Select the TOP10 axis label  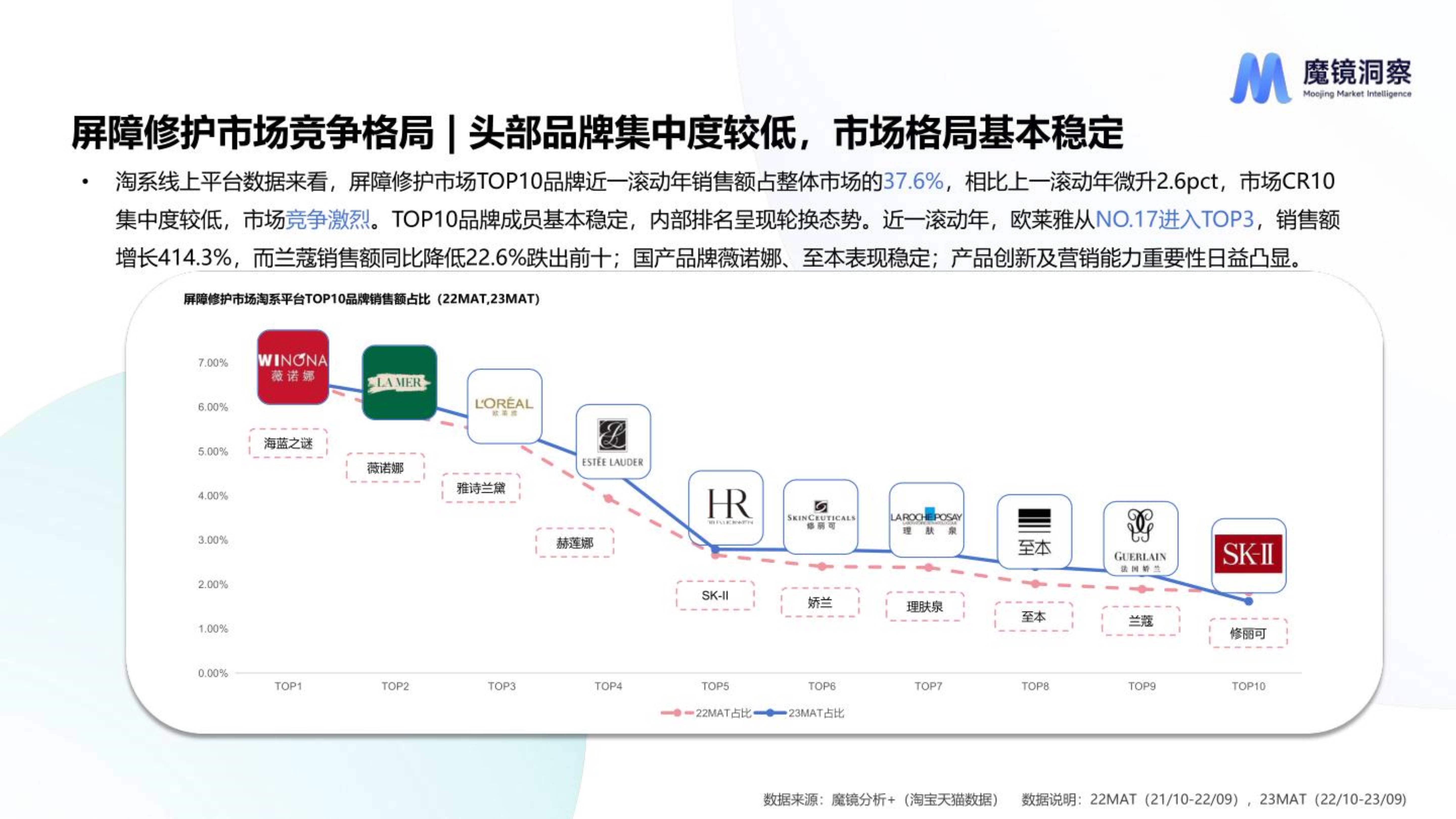point(1248,686)
